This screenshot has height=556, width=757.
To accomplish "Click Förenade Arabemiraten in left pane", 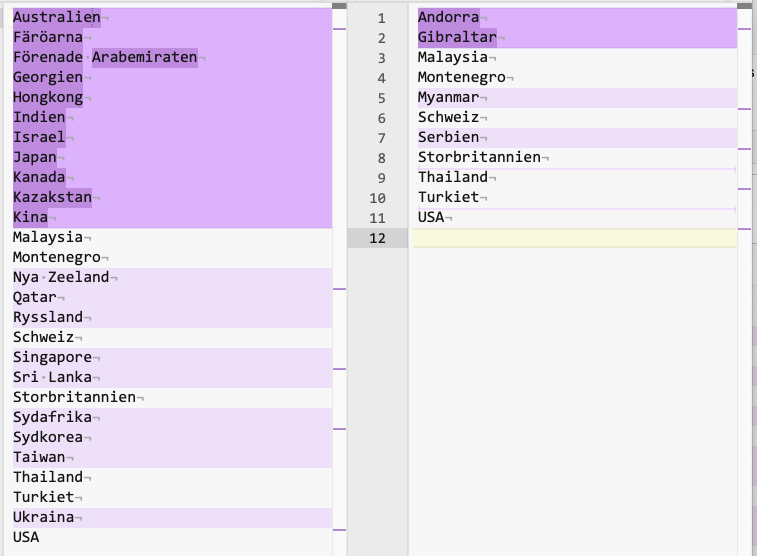I will tap(105, 57).
